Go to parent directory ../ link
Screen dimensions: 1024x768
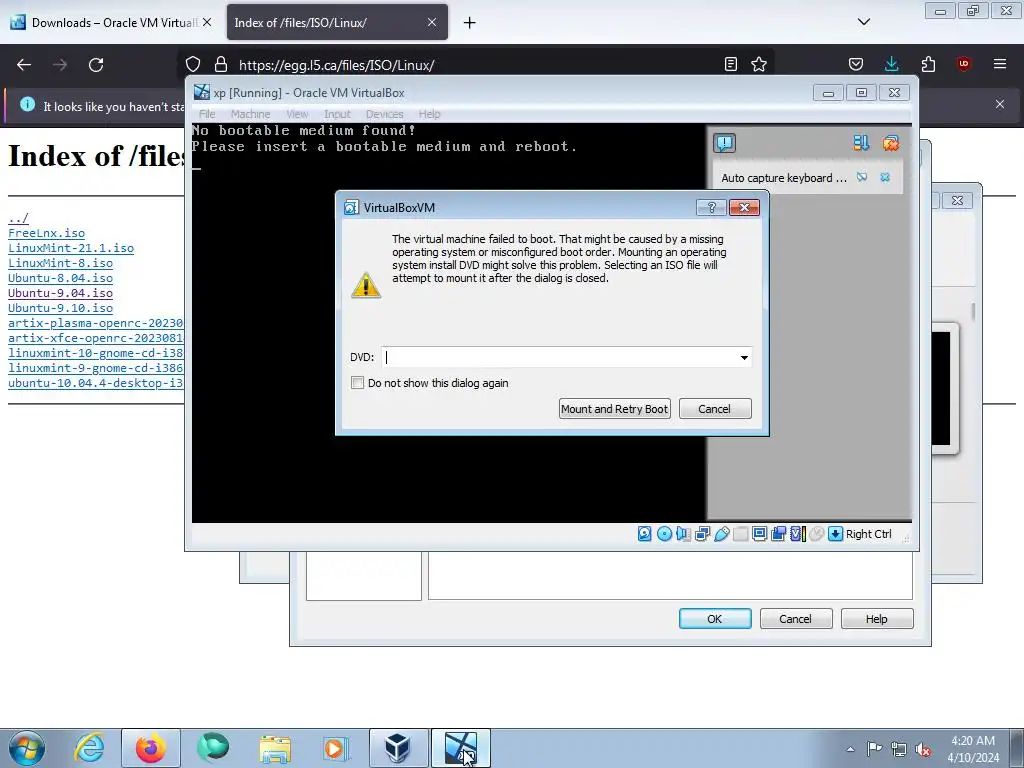18,218
